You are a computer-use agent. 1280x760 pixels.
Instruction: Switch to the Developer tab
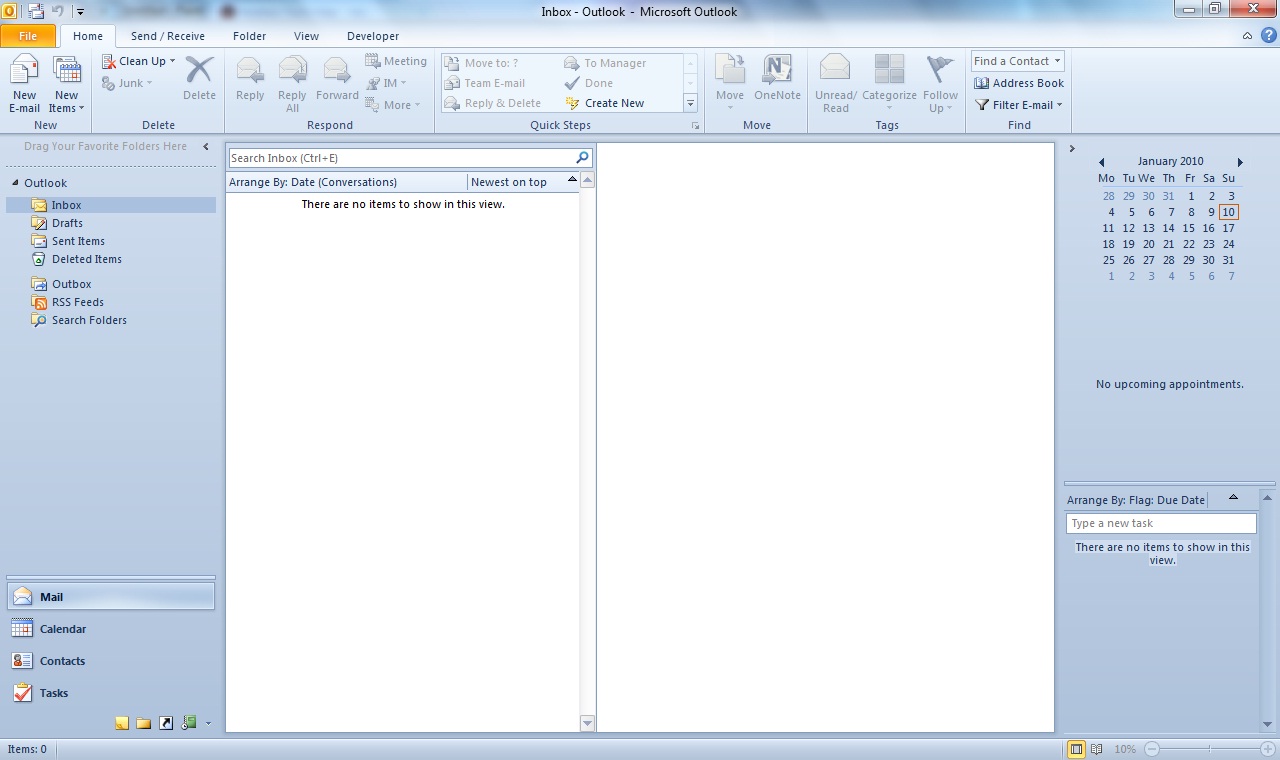373,36
